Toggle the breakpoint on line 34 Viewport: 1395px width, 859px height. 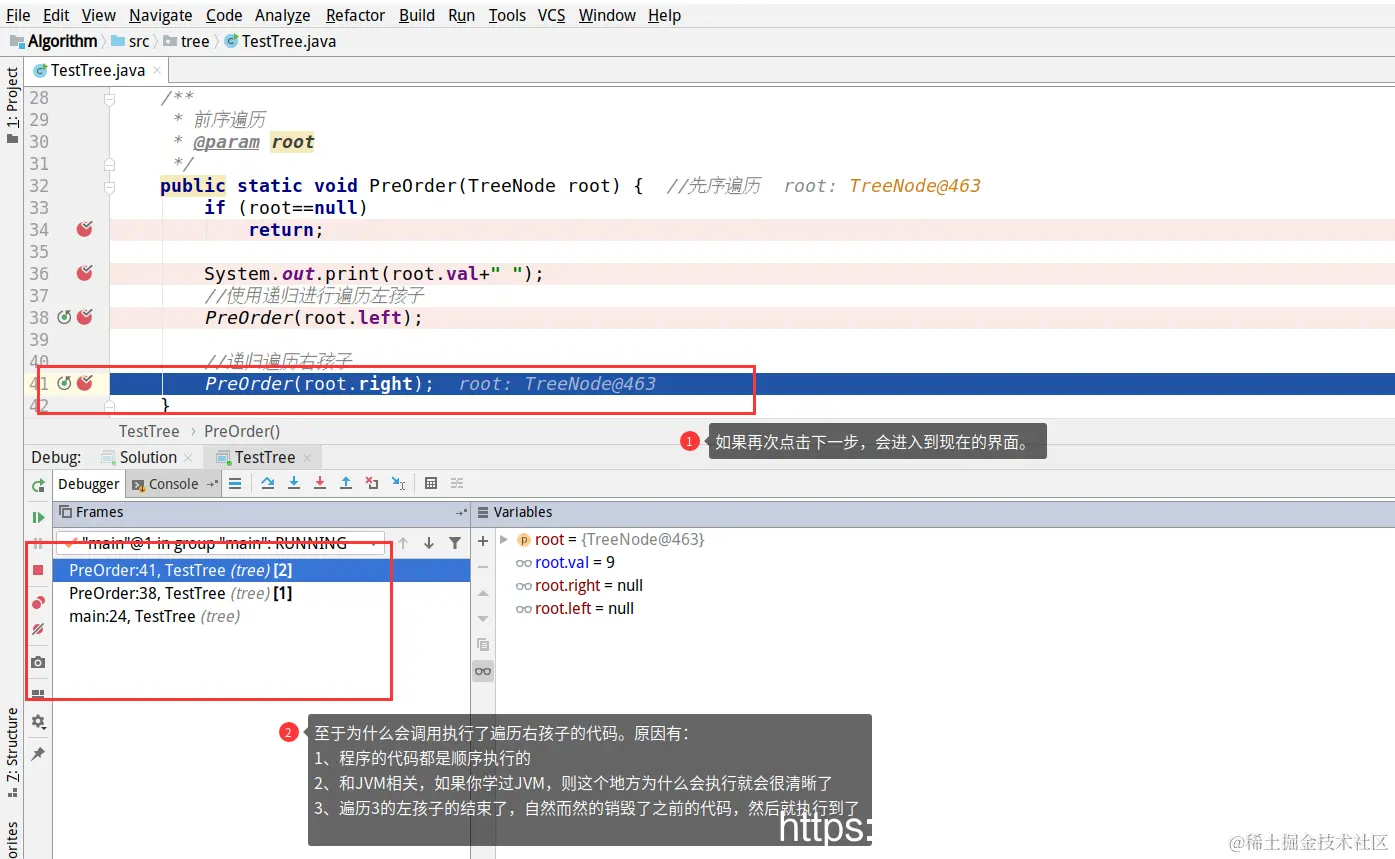click(x=84, y=229)
